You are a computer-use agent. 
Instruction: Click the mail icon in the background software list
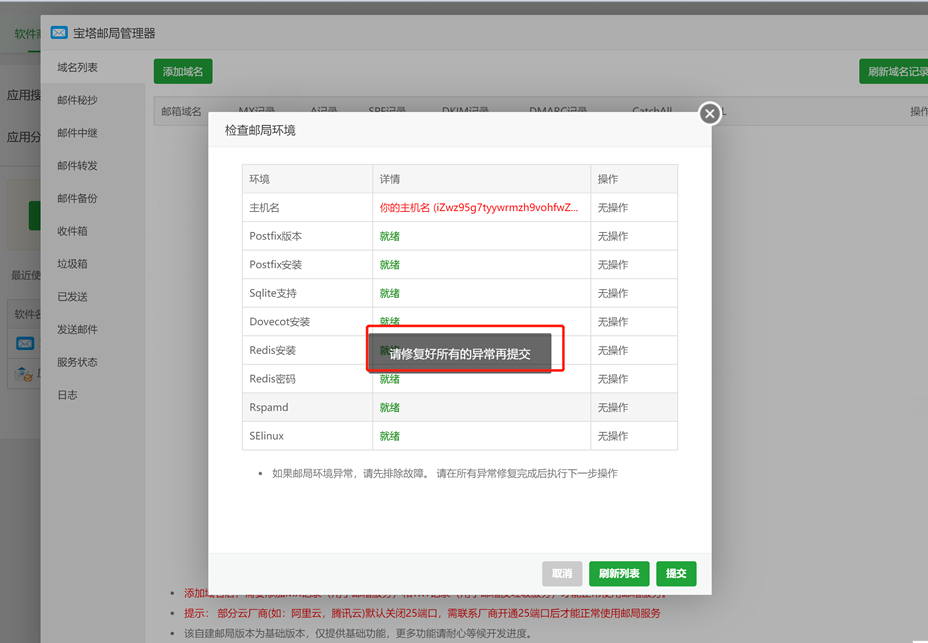pyautogui.click(x=25, y=343)
